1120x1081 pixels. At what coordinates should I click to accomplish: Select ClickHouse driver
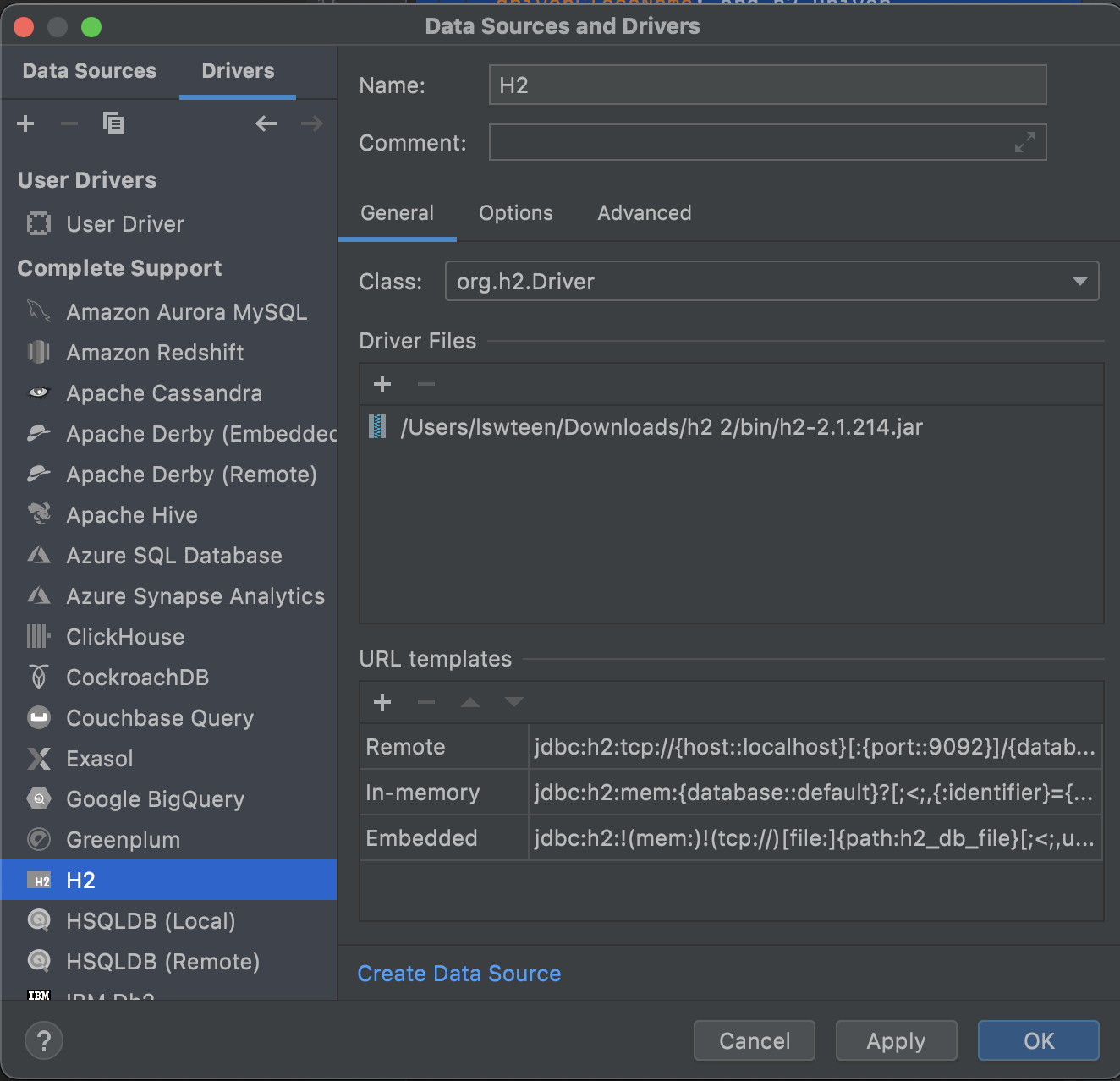(169, 637)
